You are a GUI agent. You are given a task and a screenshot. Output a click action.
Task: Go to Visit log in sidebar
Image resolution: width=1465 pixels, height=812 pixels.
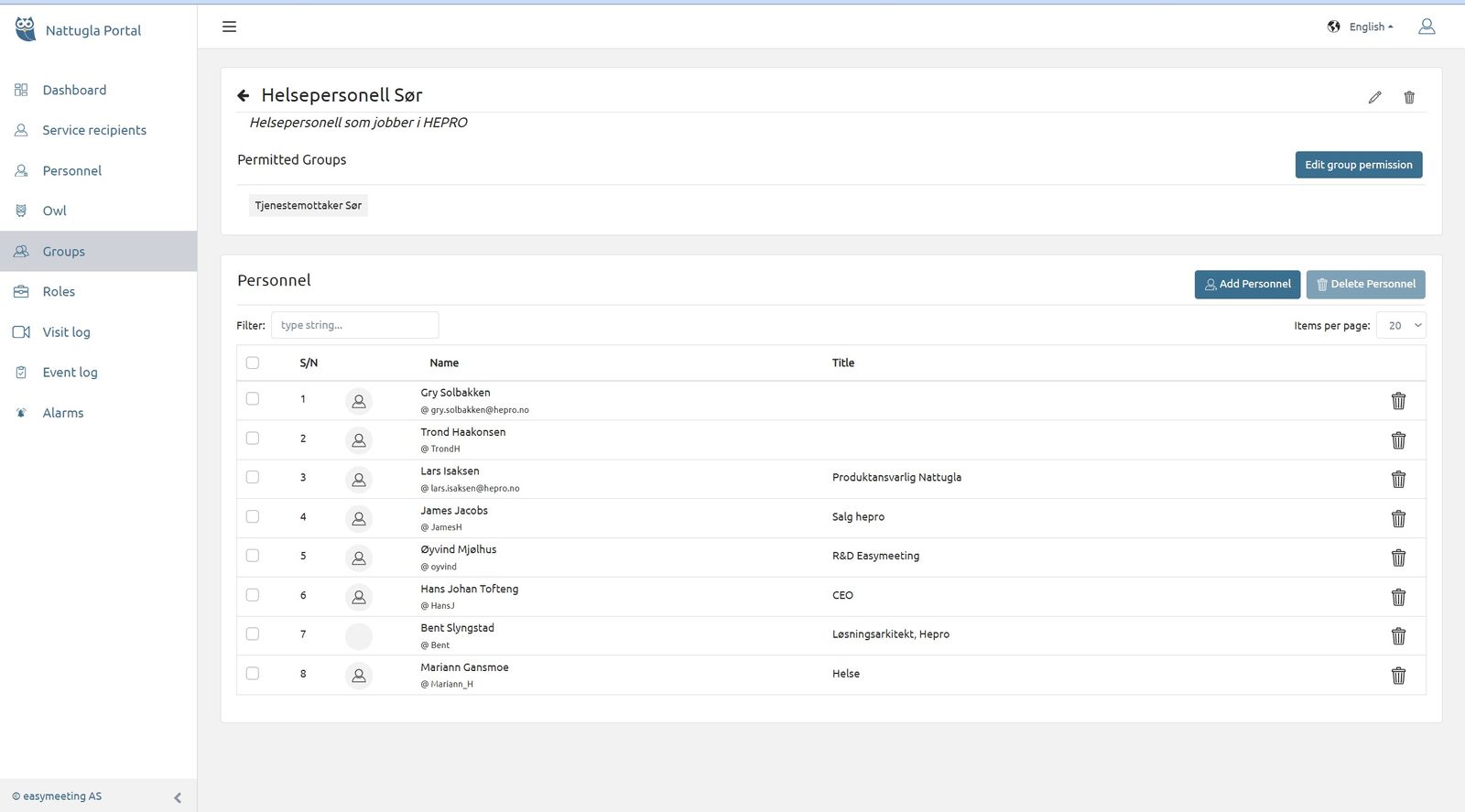(x=66, y=332)
